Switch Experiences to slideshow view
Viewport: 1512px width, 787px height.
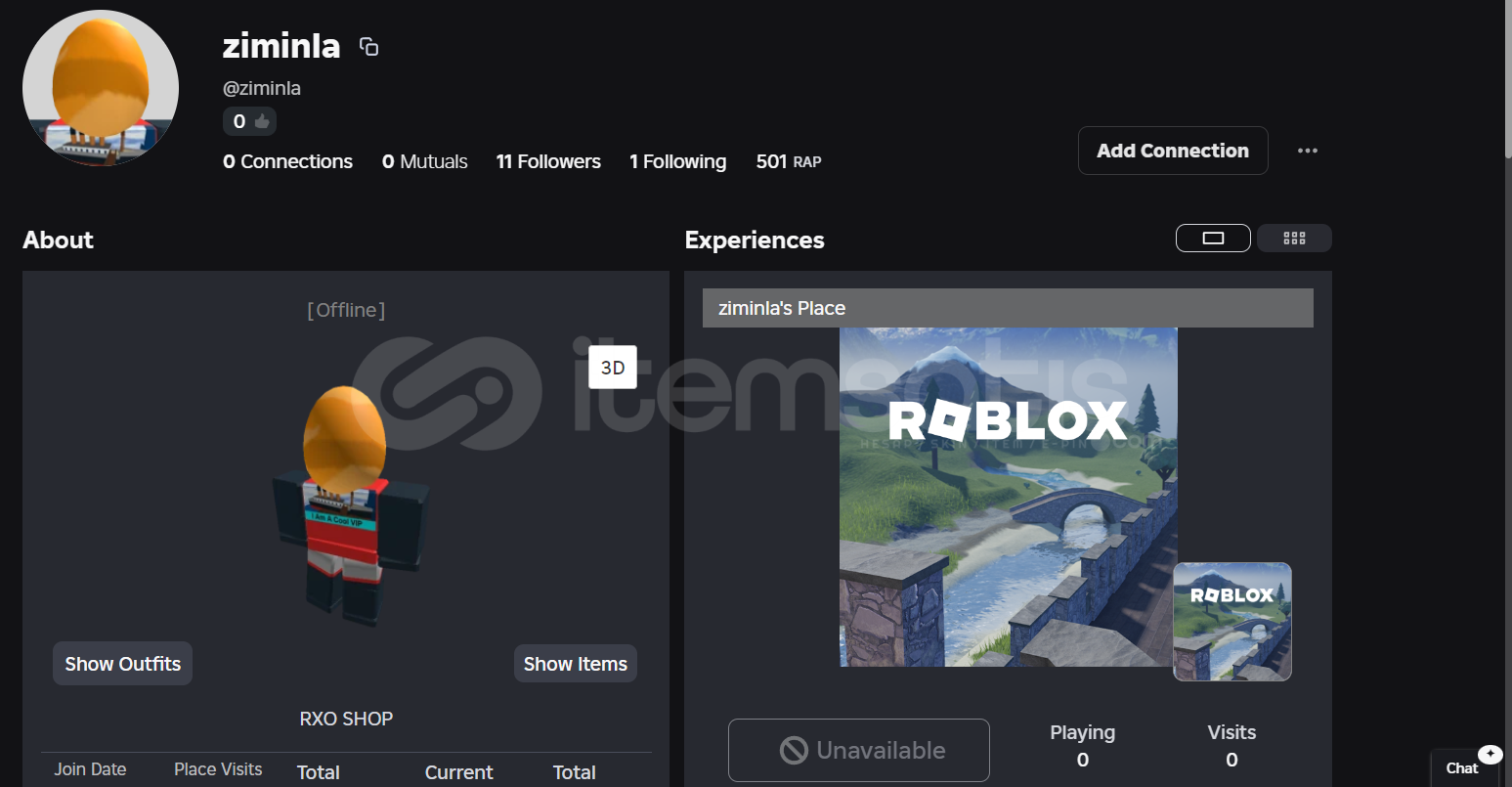[1213, 238]
